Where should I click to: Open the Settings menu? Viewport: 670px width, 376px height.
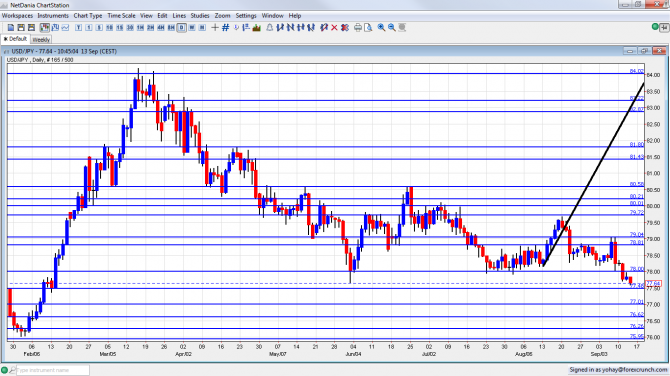tap(246, 16)
